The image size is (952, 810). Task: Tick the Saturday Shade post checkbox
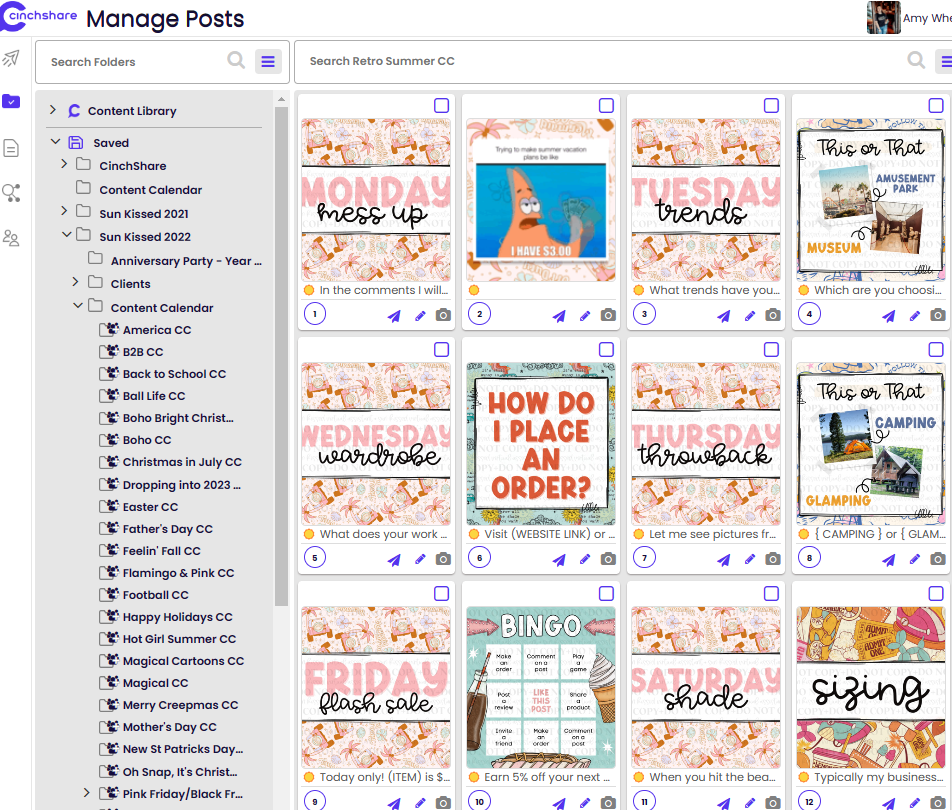[771, 594]
